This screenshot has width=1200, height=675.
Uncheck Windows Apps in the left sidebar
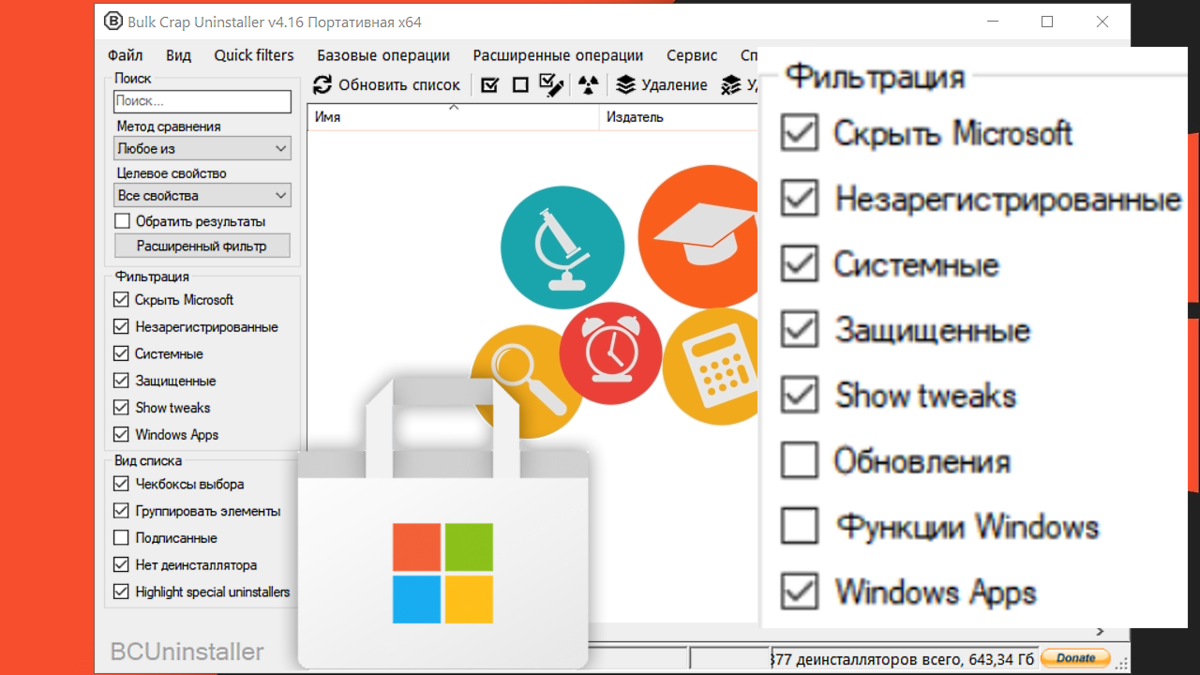[x=121, y=435]
